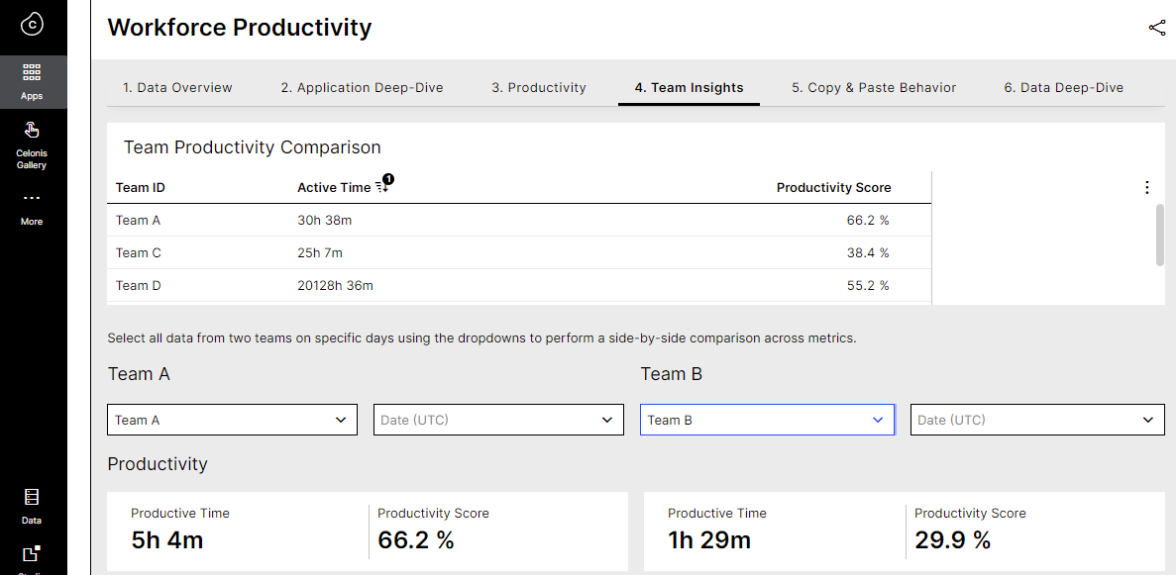Select the Team A table row
Viewport: 1176px width, 575px height.
pyautogui.click(x=519, y=220)
